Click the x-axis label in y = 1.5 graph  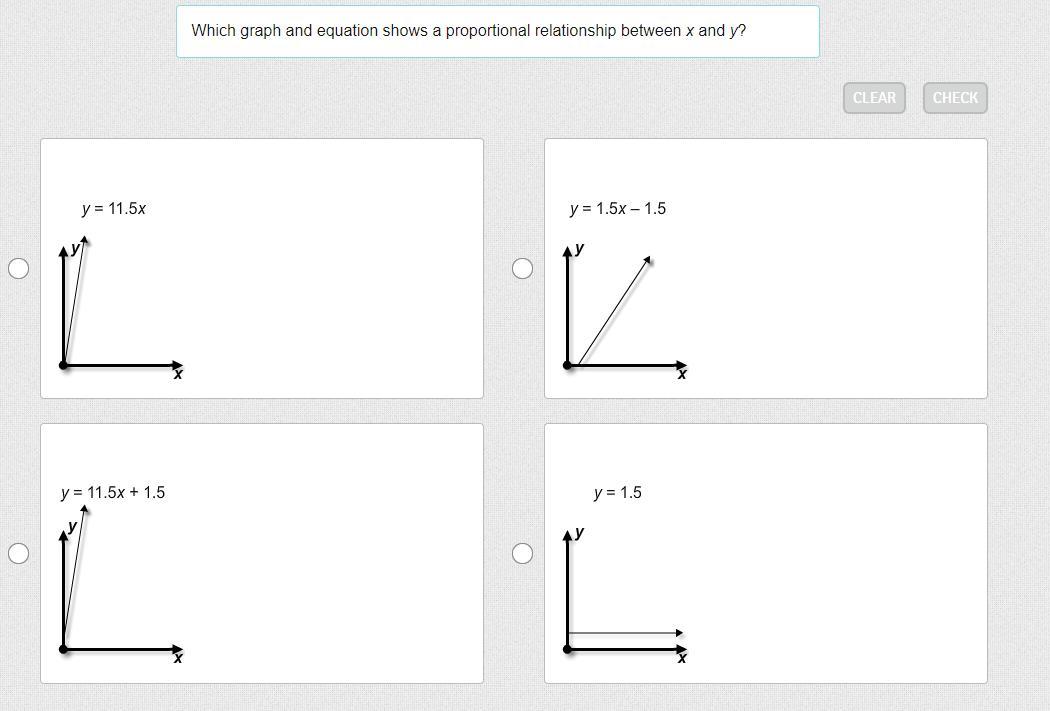(682, 658)
